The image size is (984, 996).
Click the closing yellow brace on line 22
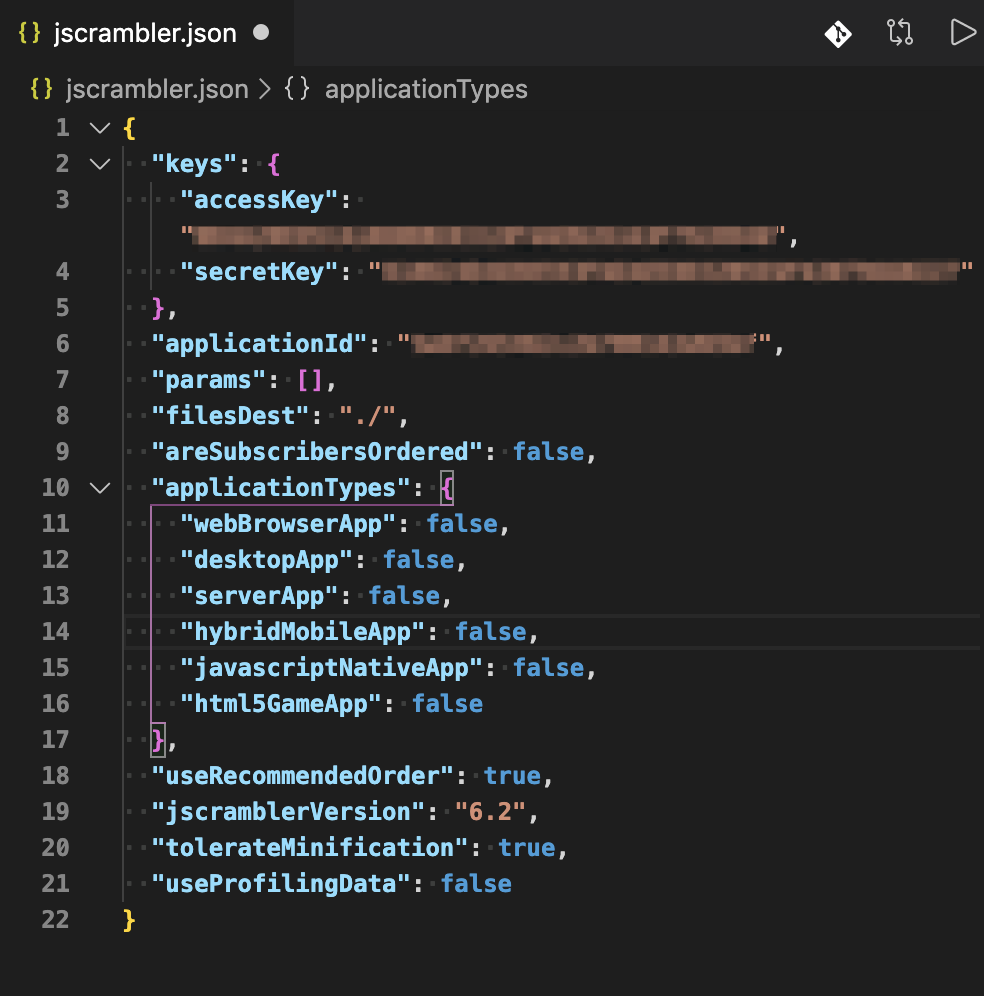(130, 920)
